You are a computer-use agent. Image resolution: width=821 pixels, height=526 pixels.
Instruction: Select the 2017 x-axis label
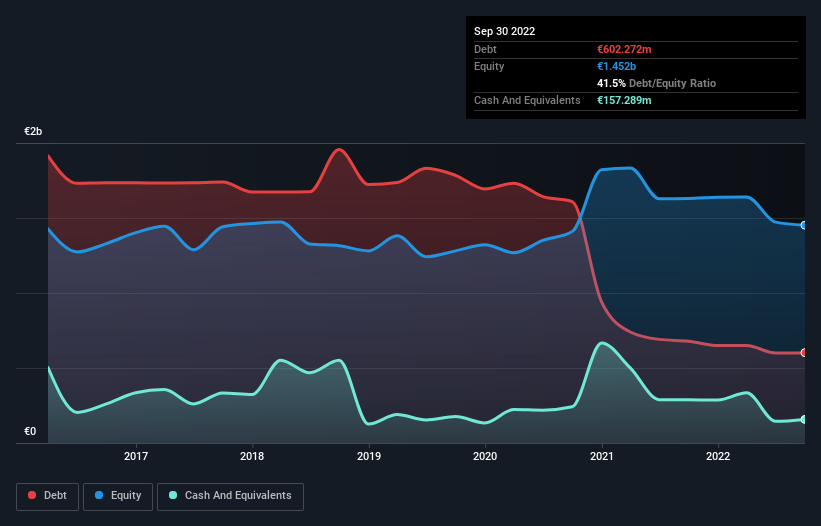(136, 456)
